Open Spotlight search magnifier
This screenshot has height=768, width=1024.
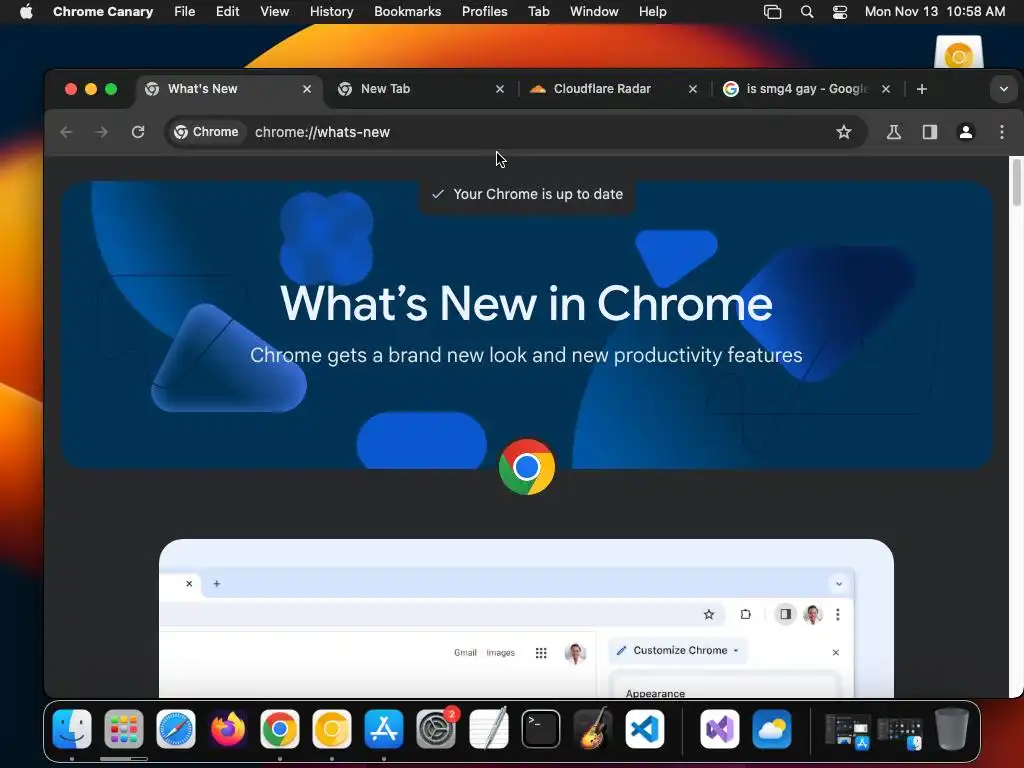(807, 12)
